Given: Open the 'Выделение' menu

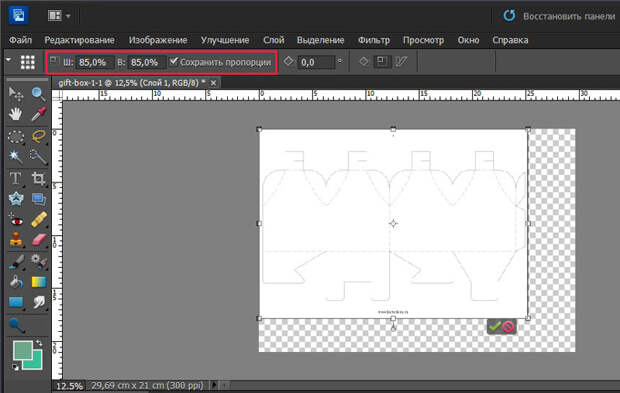Looking at the screenshot, I should (320, 40).
